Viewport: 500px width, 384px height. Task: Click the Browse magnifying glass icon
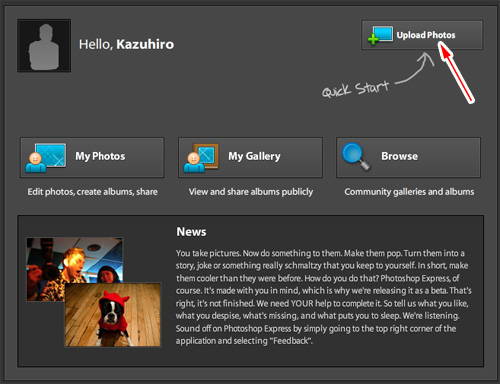356,157
